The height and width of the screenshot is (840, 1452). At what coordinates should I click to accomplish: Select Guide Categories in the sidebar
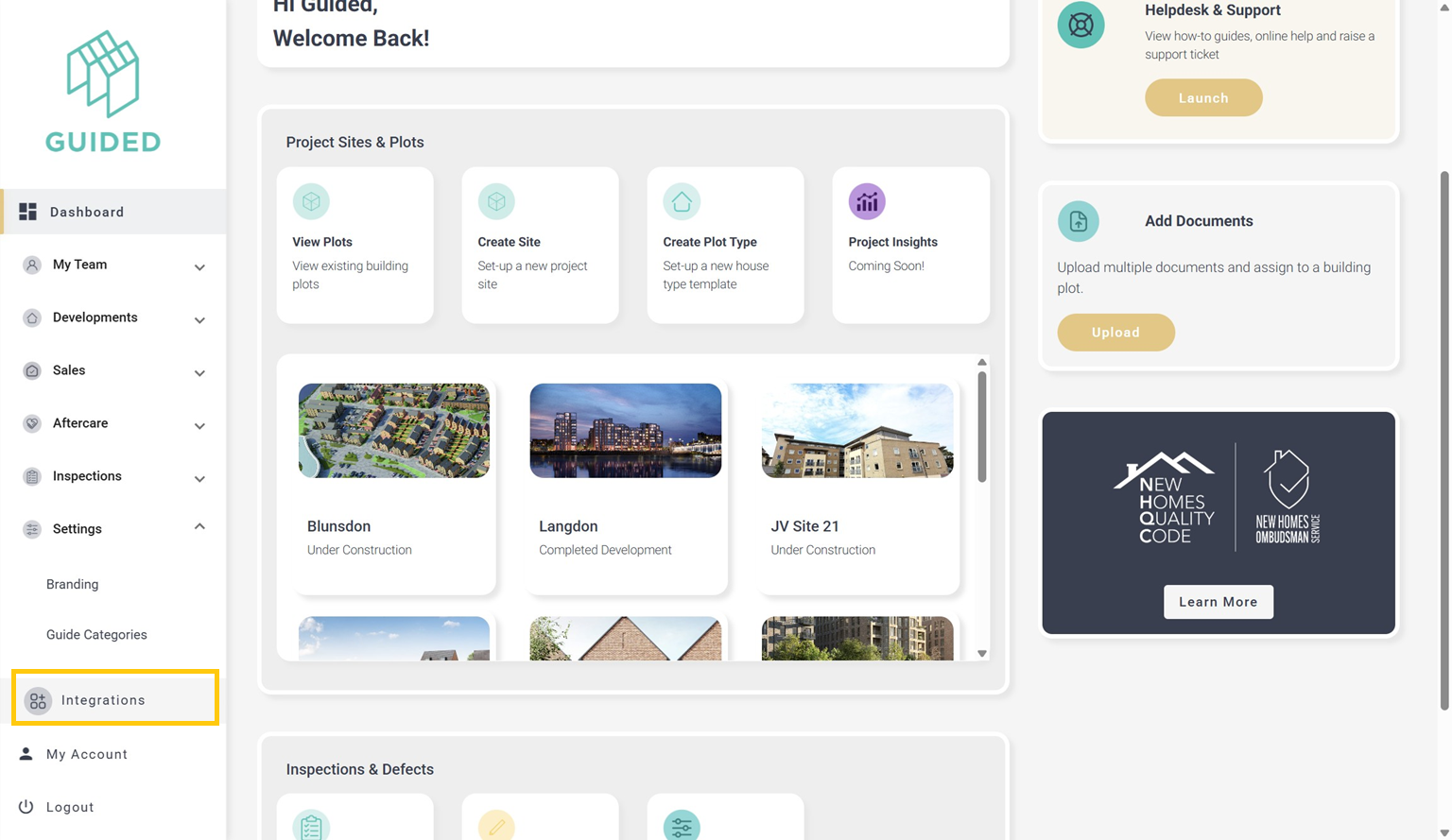click(96, 635)
